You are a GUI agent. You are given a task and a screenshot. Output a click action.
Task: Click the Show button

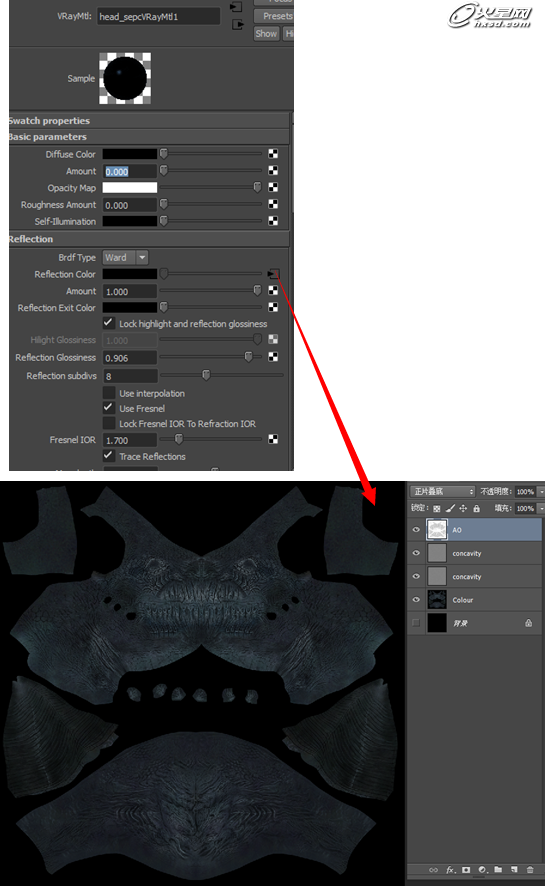[266, 33]
